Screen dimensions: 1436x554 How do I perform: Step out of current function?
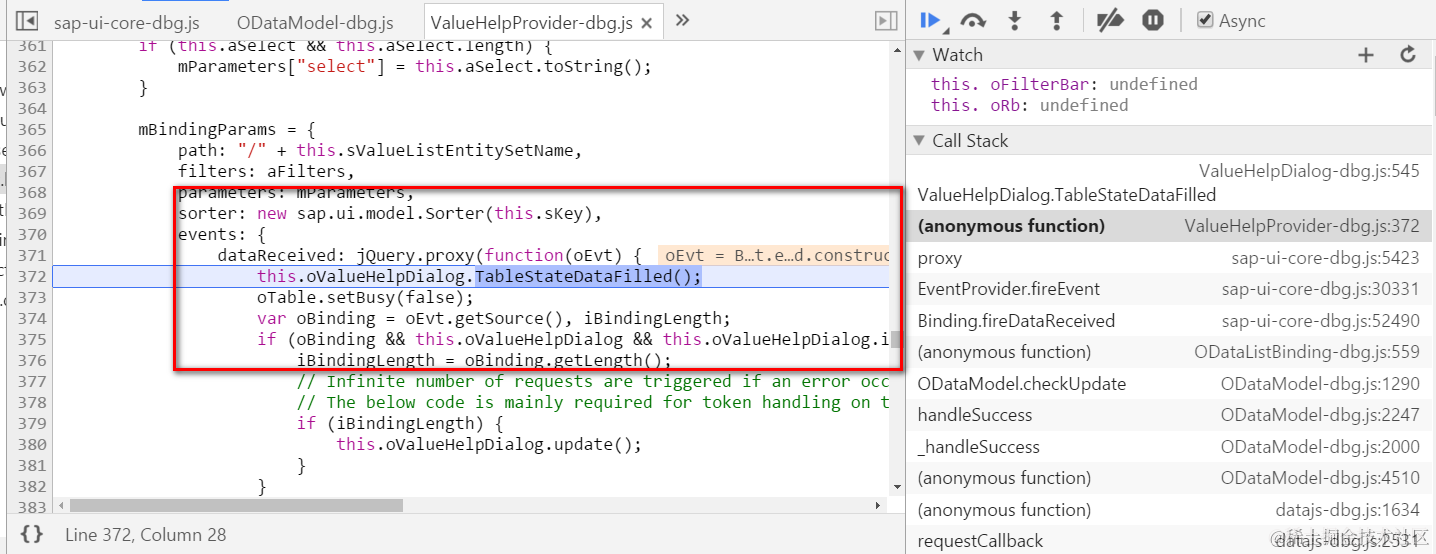1056,20
